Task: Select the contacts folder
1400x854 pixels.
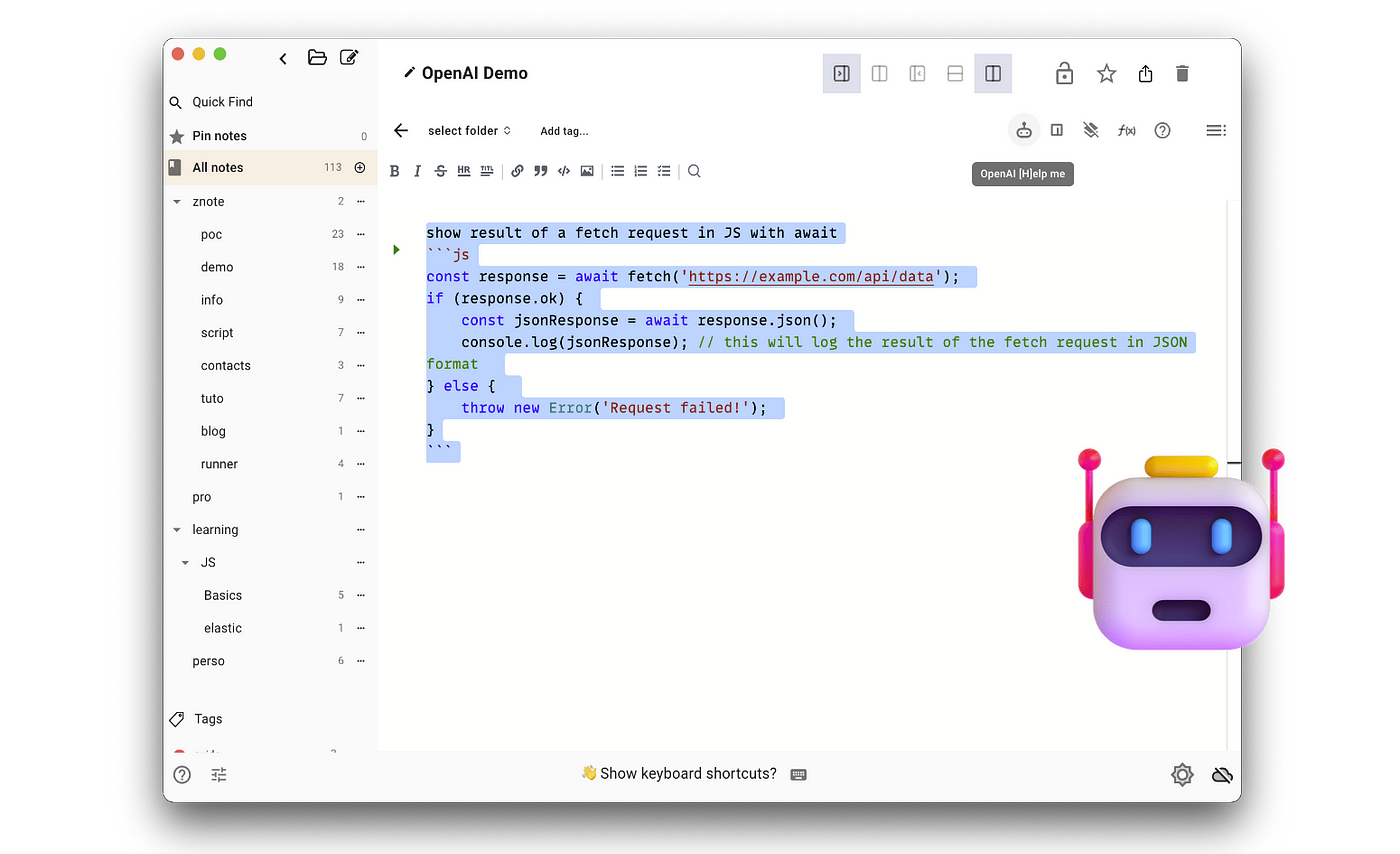Action: [x=226, y=366]
